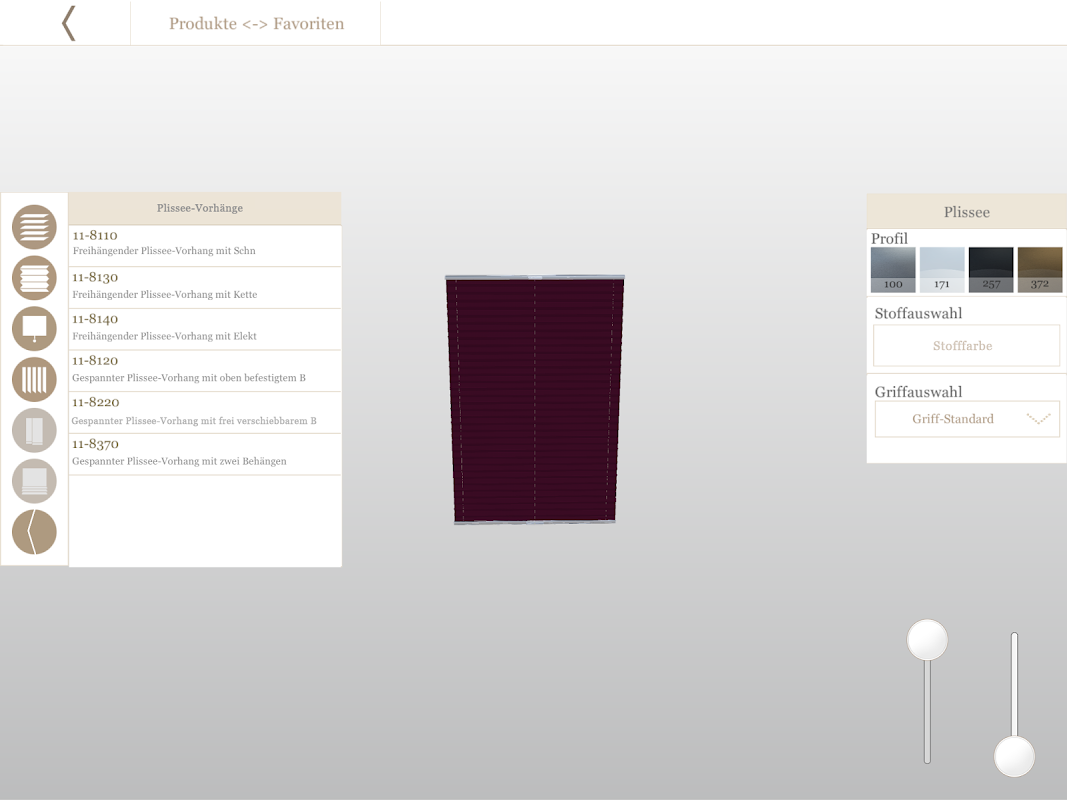Choose product 11-8140 with Elekt
Screen dimensions: 1067x800
coord(205,329)
